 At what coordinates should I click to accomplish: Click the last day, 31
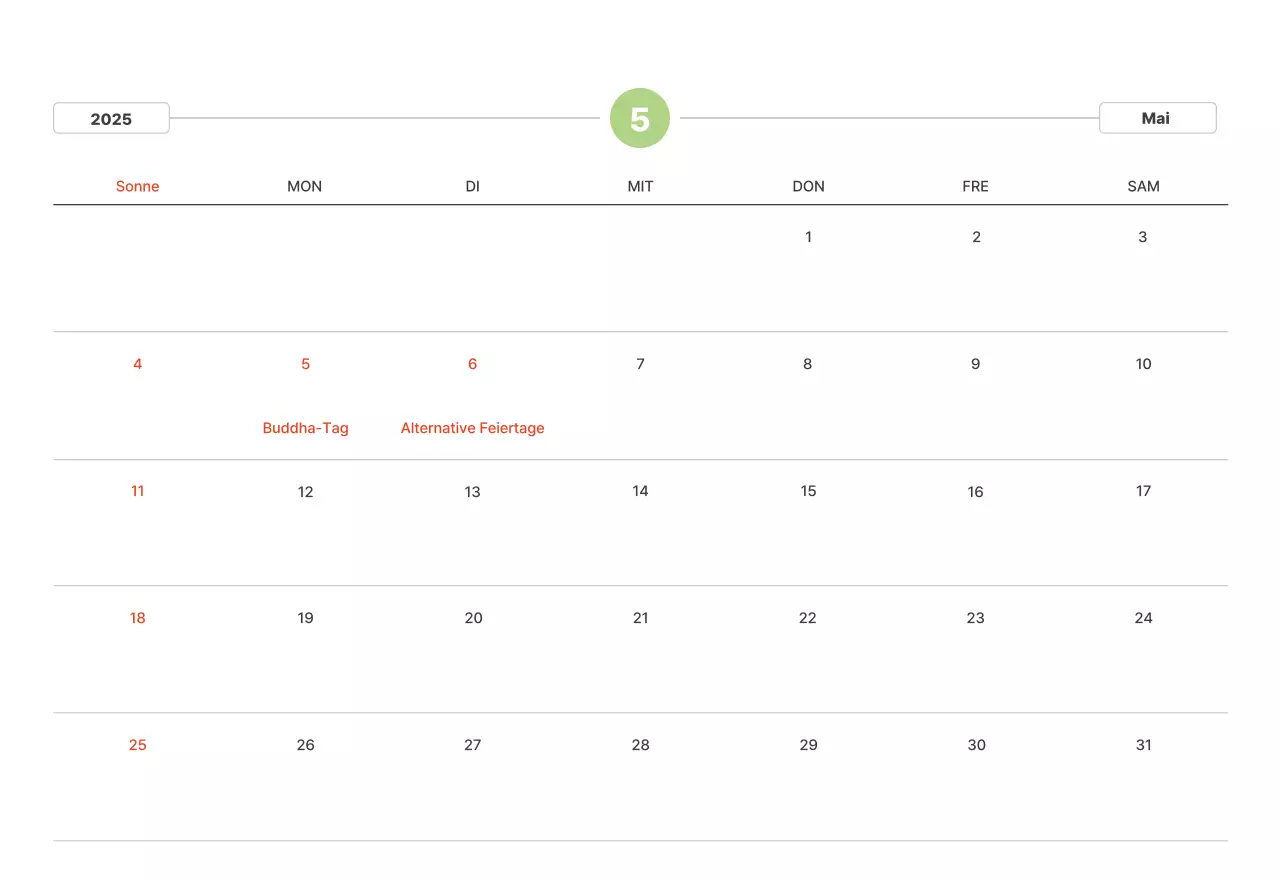[1143, 745]
